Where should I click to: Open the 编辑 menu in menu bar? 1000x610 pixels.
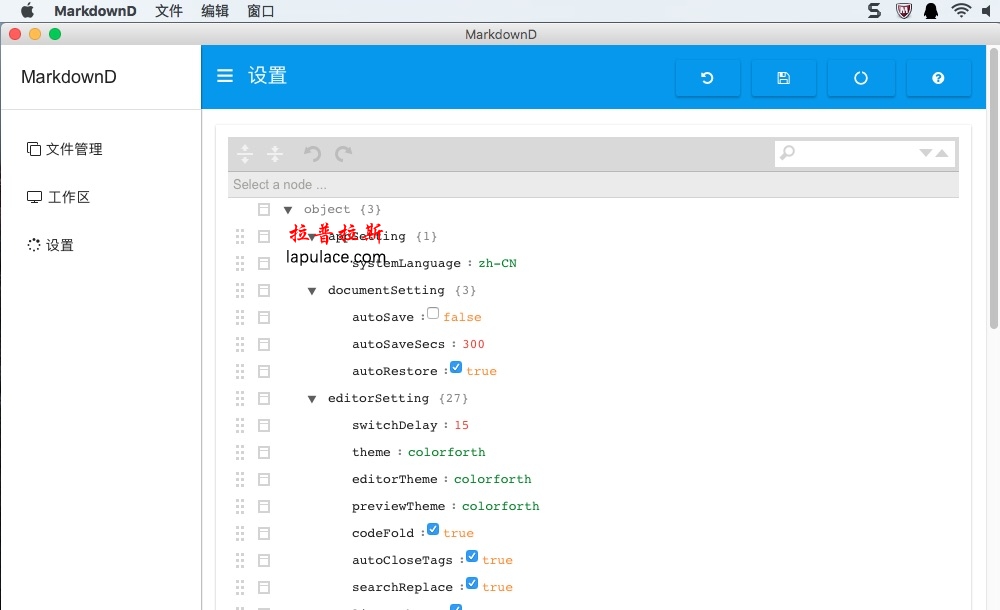tap(215, 11)
